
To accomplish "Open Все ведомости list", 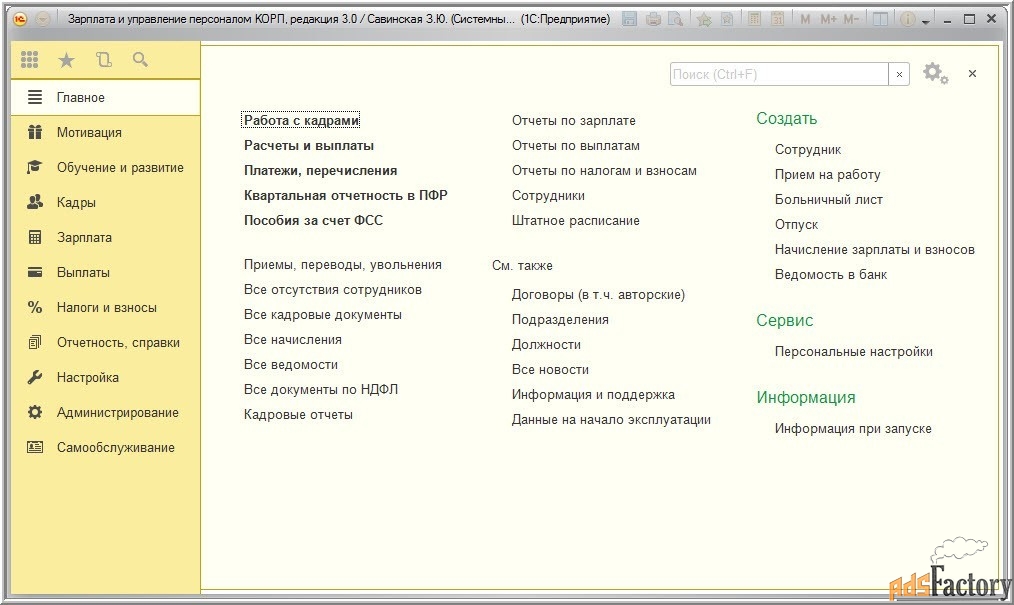I will (x=290, y=365).
